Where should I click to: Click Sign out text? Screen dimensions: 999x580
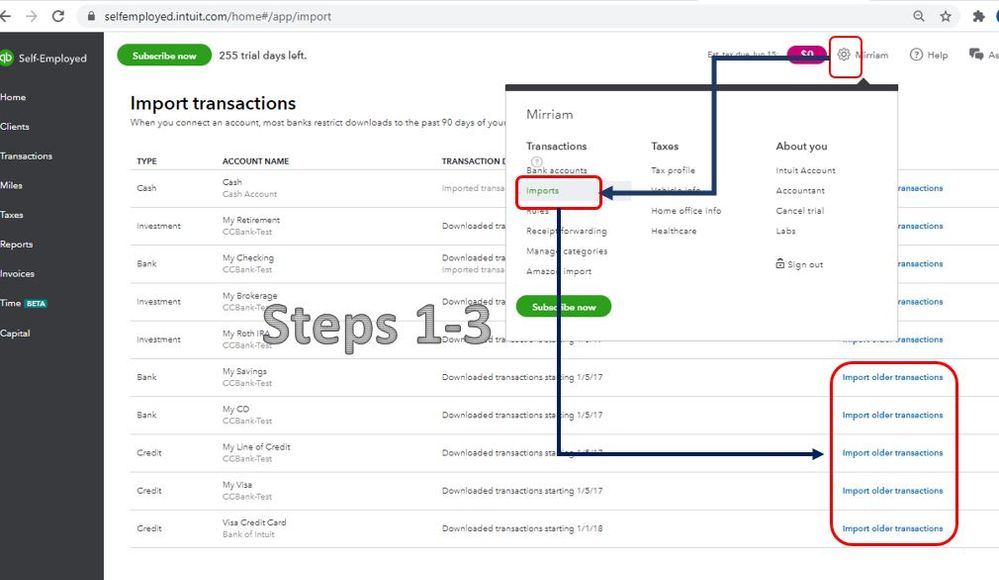(805, 264)
